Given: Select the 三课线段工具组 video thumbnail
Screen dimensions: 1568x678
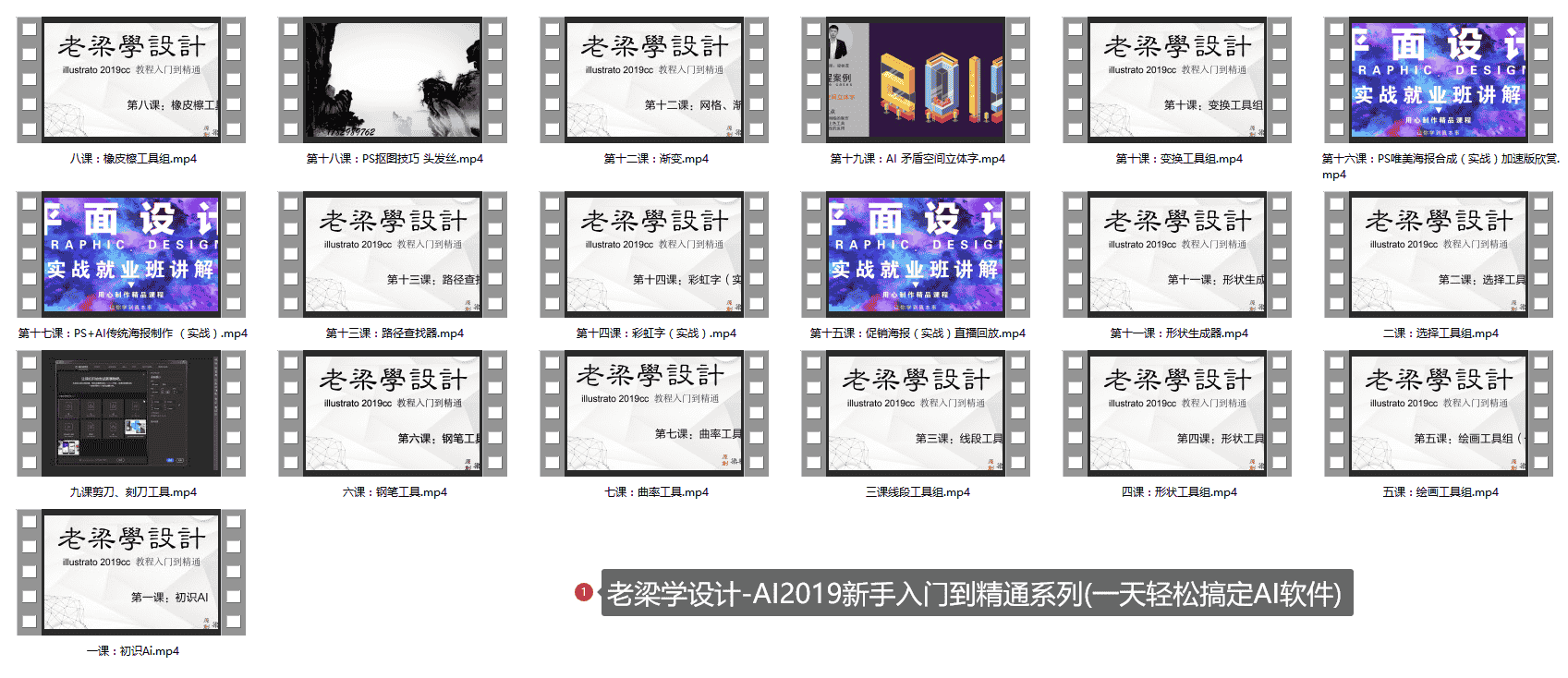Looking at the screenshot, I should [916, 413].
